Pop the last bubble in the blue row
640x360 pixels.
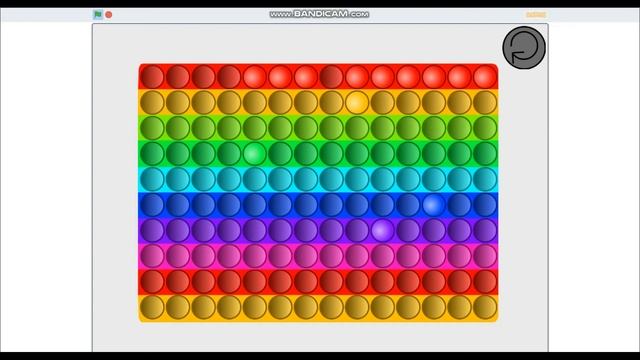(485, 204)
